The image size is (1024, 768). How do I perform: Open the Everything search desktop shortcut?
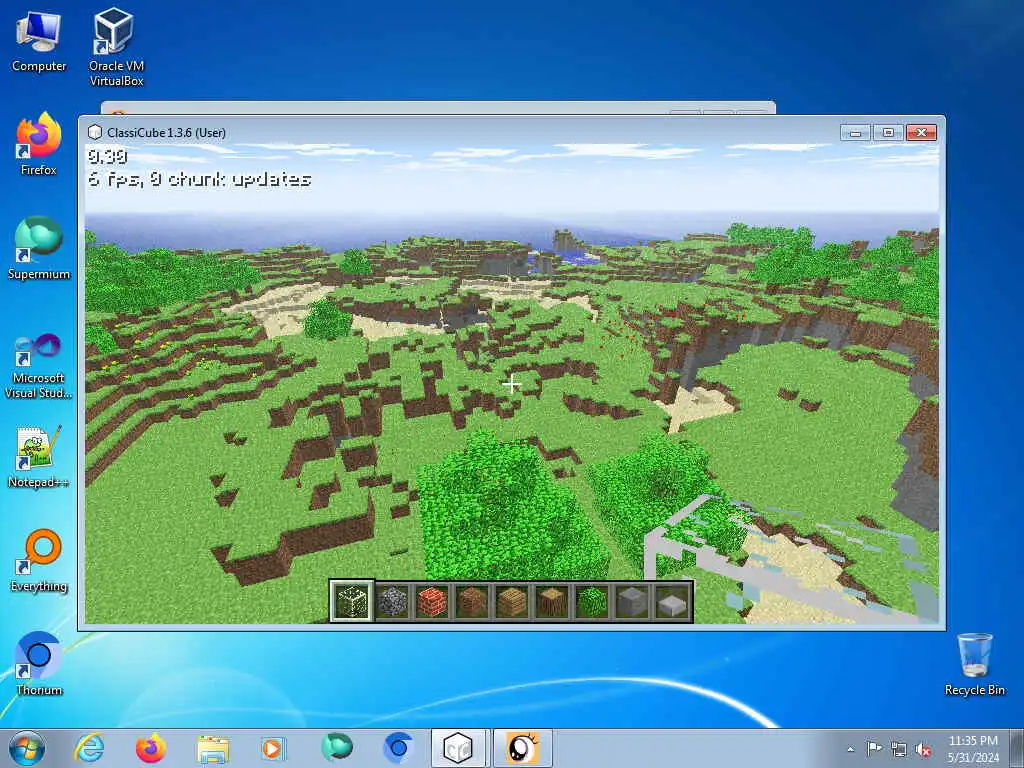point(39,560)
